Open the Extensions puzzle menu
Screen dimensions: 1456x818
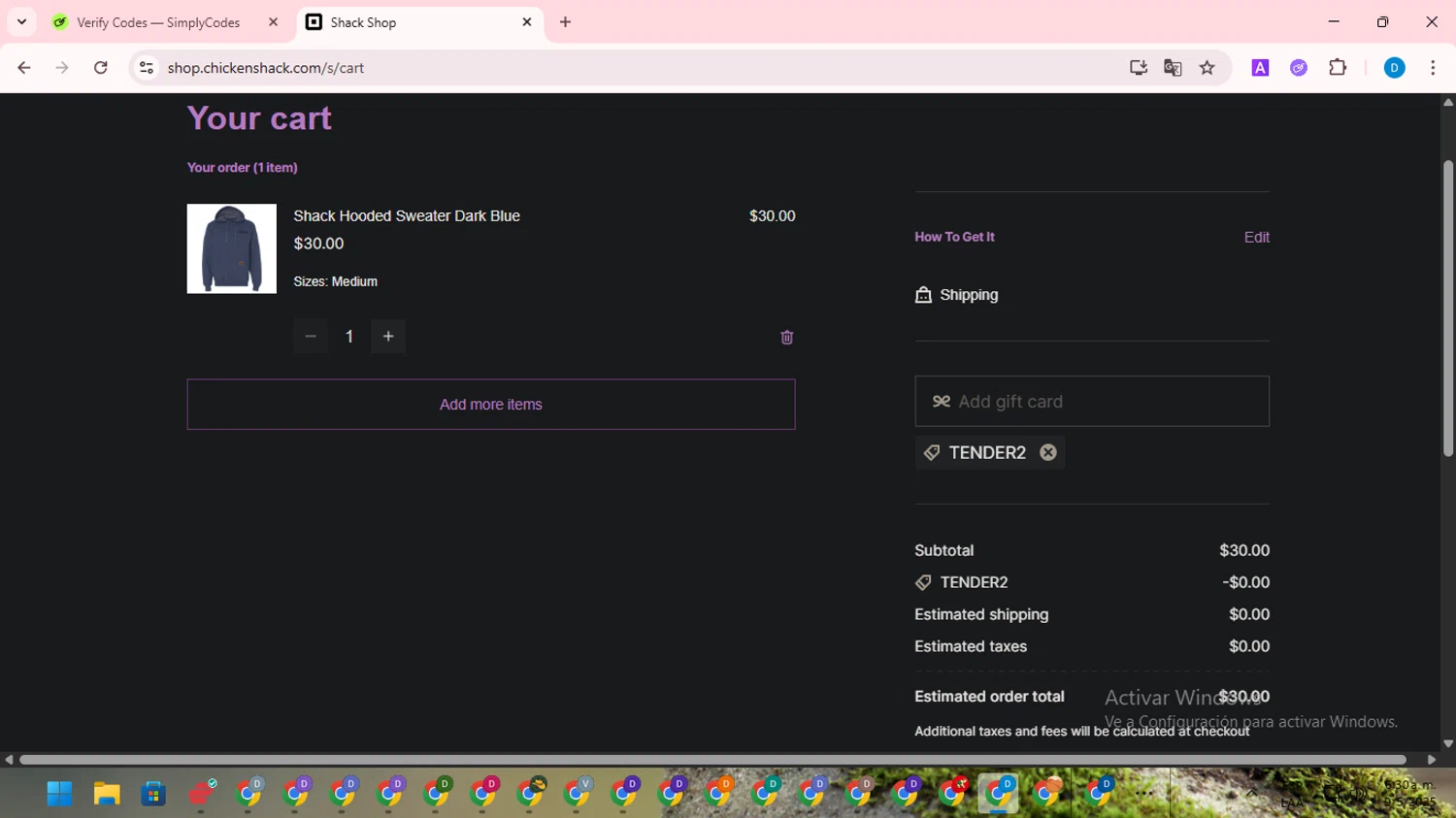1338,68
